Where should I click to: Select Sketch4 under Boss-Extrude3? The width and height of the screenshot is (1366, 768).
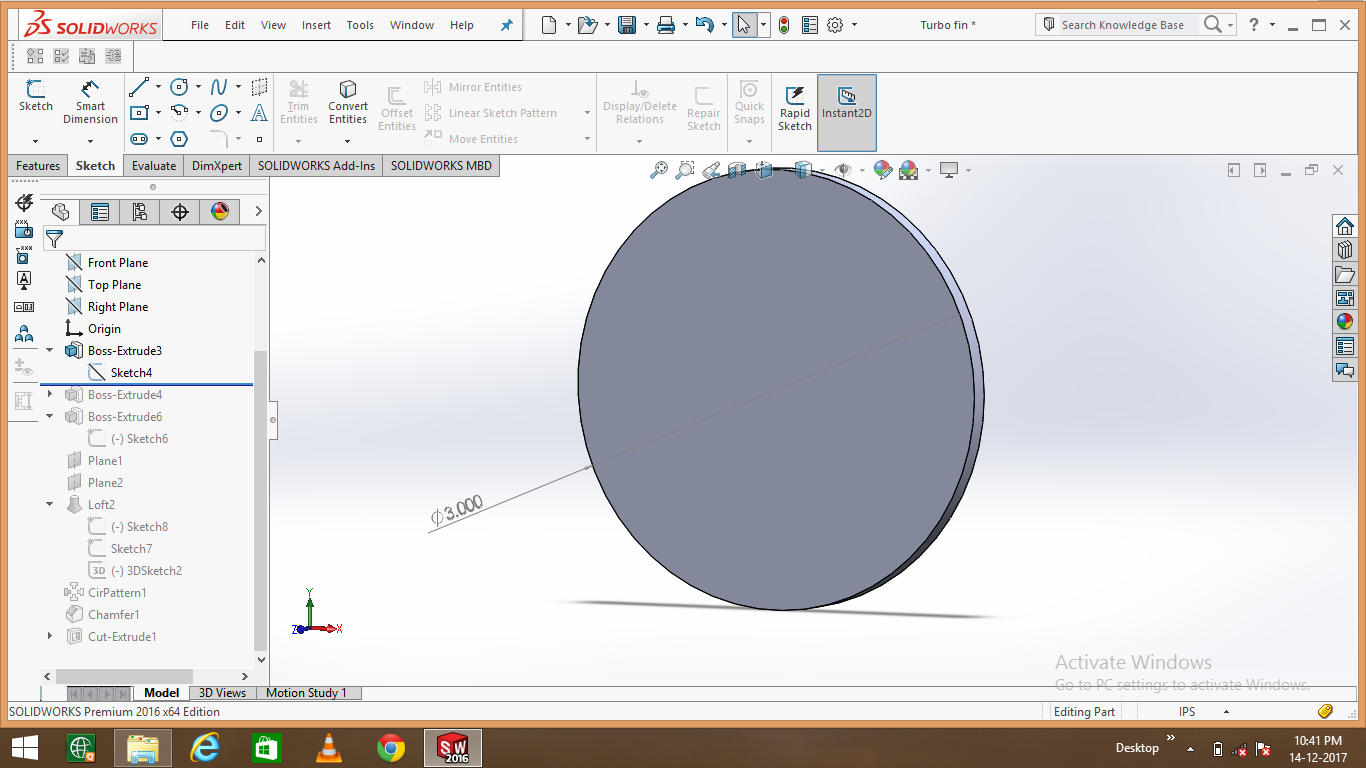coord(120,373)
